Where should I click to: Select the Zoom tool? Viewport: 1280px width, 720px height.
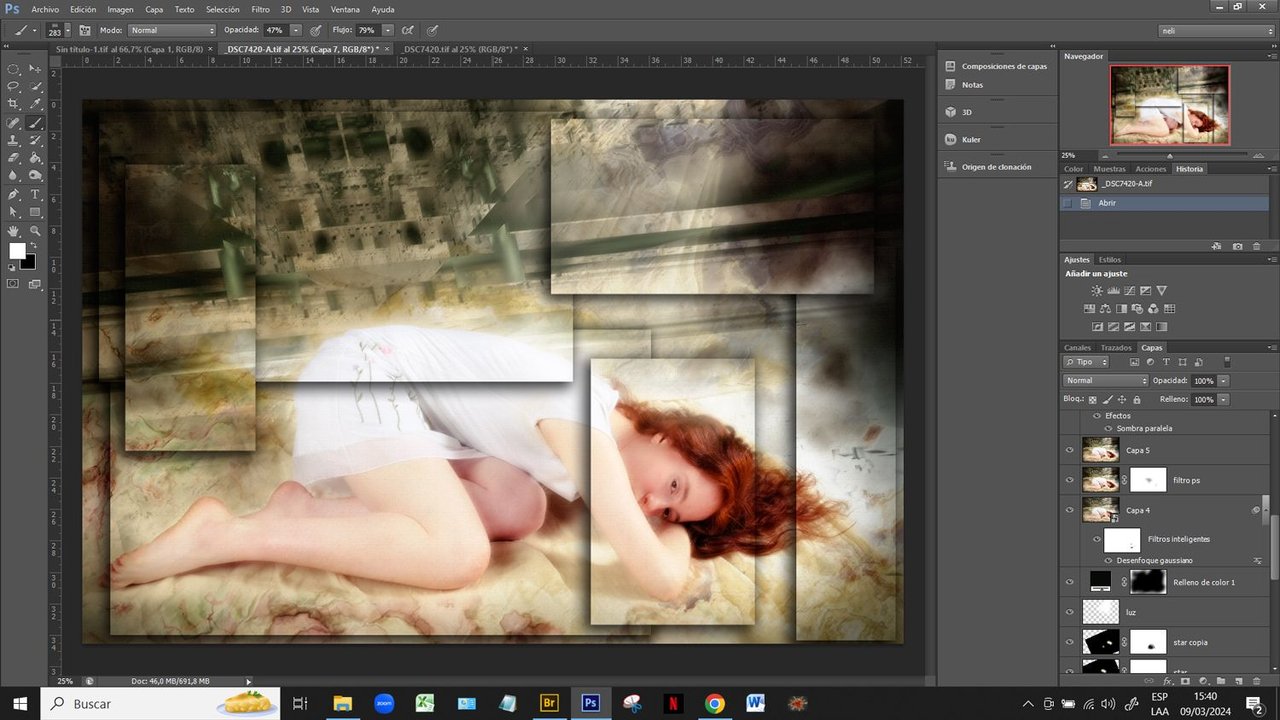click(x=35, y=231)
